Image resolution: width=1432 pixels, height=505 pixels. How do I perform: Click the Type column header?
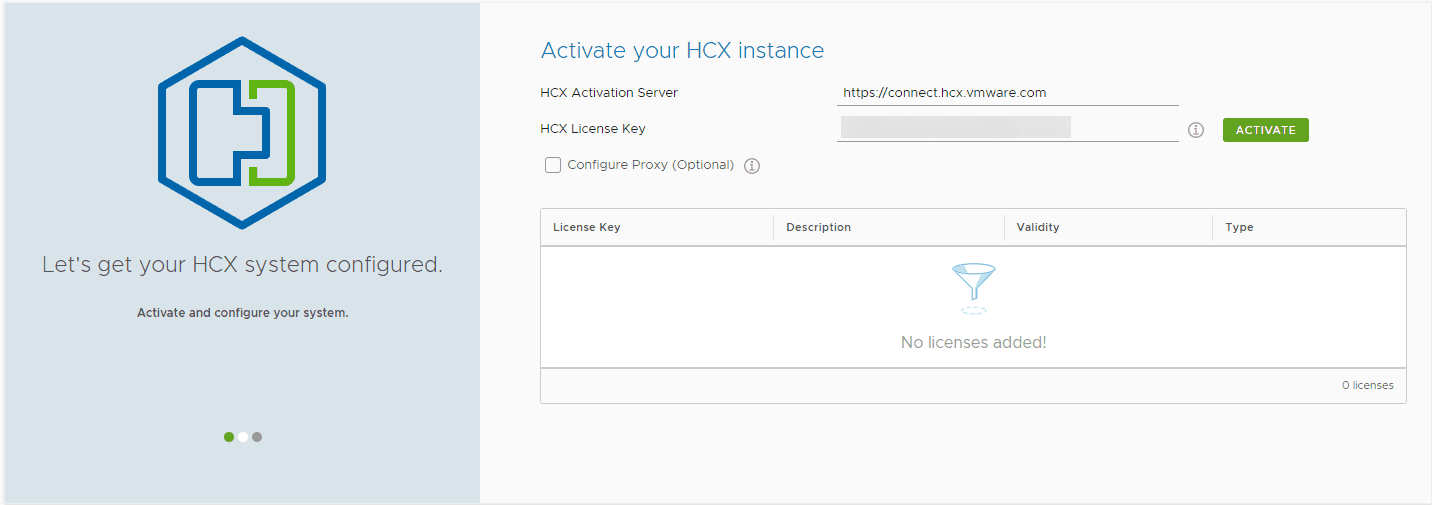1239,227
